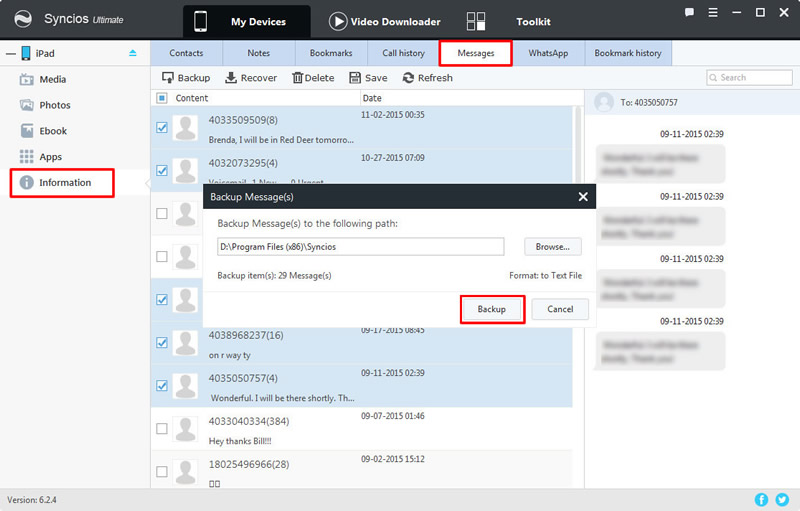This screenshot has height=511, width=800.
Task: Collapse the iPad device tree
Action: click(x=10, y=54)
